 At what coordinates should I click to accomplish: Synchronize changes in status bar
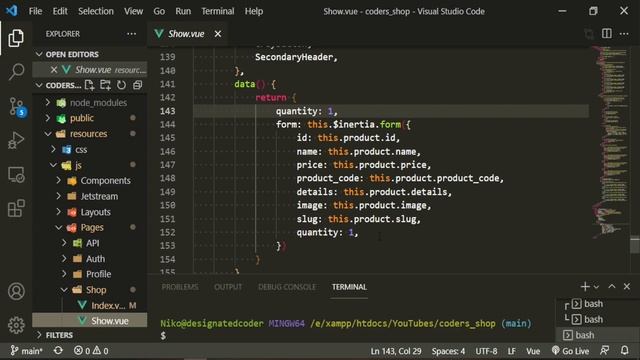tap(58, 351)
